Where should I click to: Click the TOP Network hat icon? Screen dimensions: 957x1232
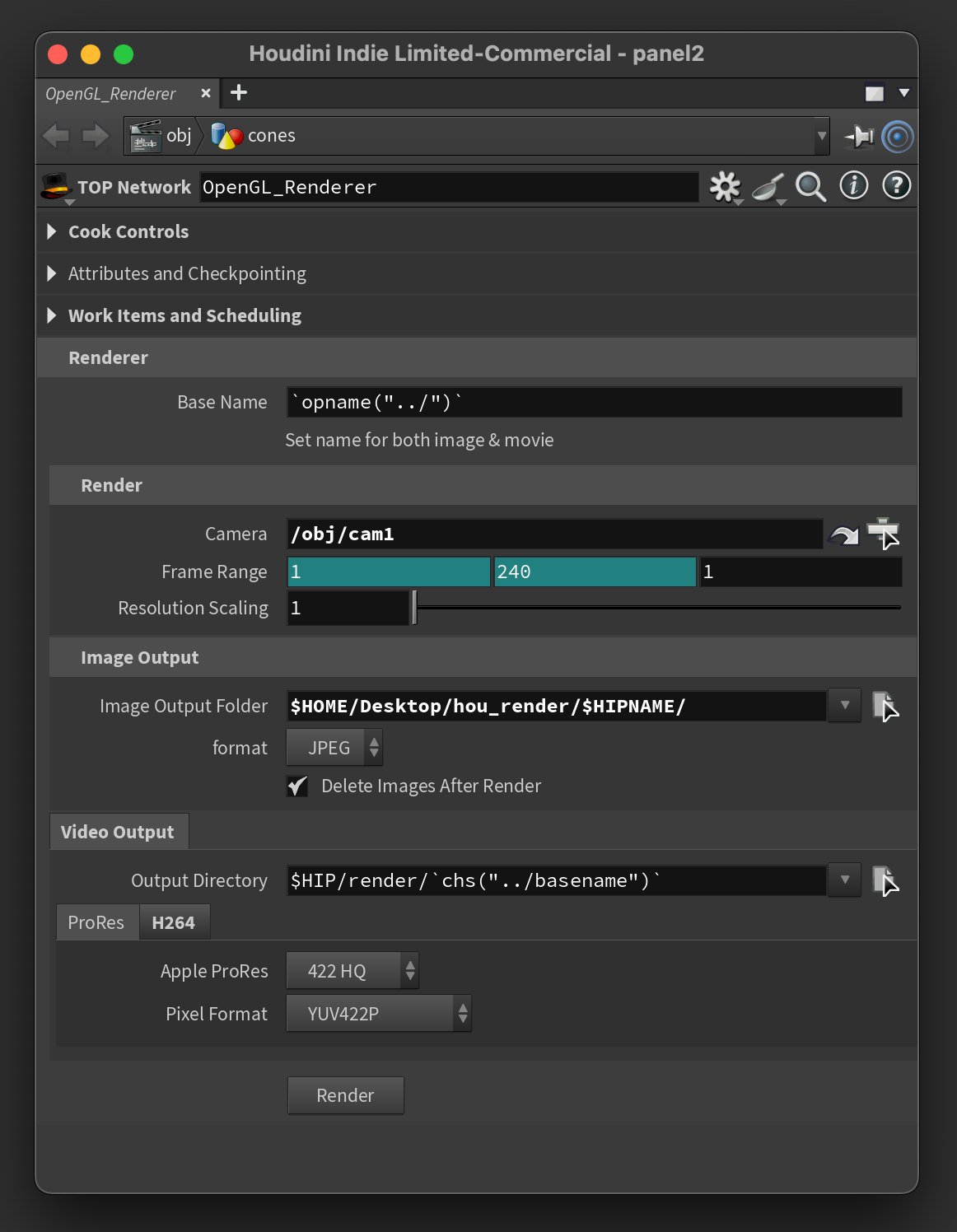click(56, 187)
